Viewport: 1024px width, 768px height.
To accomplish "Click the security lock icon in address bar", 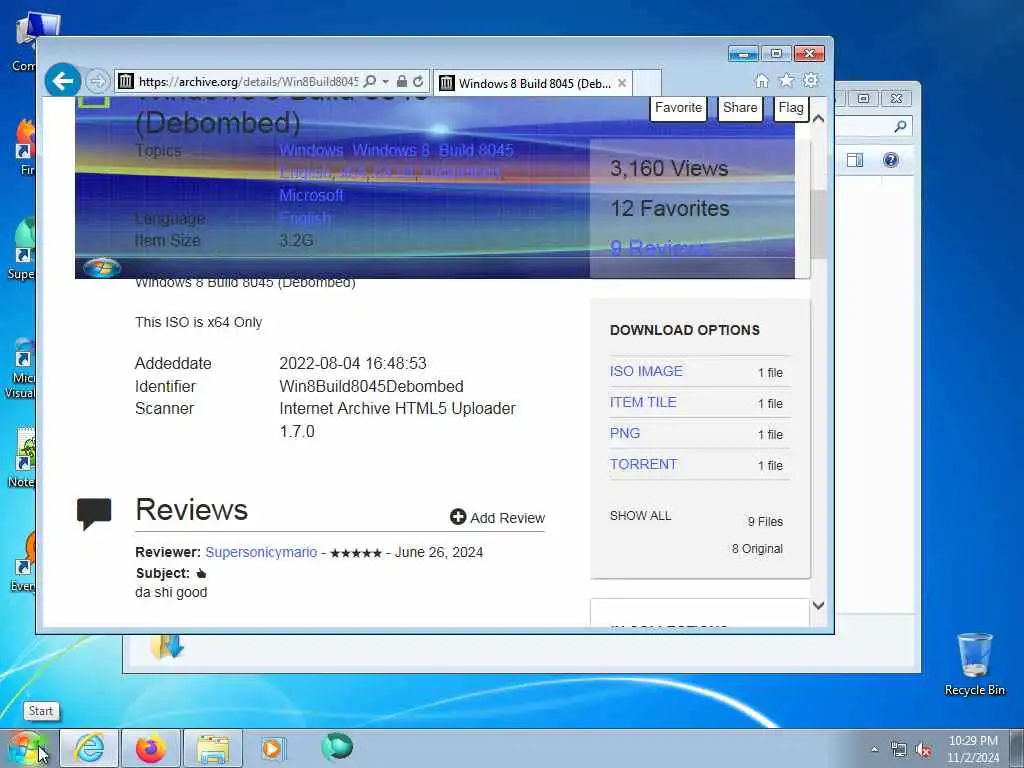I will pyautogui.click(x=402, y=82).
